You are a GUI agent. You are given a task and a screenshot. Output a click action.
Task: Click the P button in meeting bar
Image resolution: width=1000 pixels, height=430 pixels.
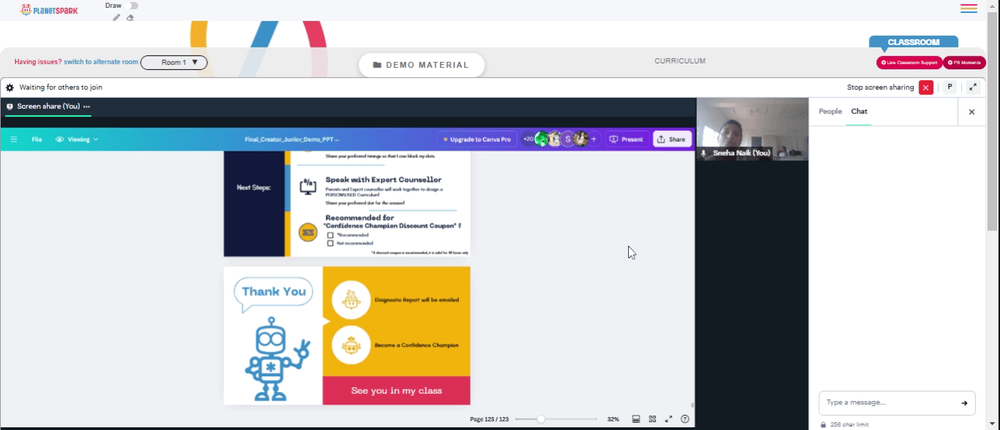click(950, 87)
